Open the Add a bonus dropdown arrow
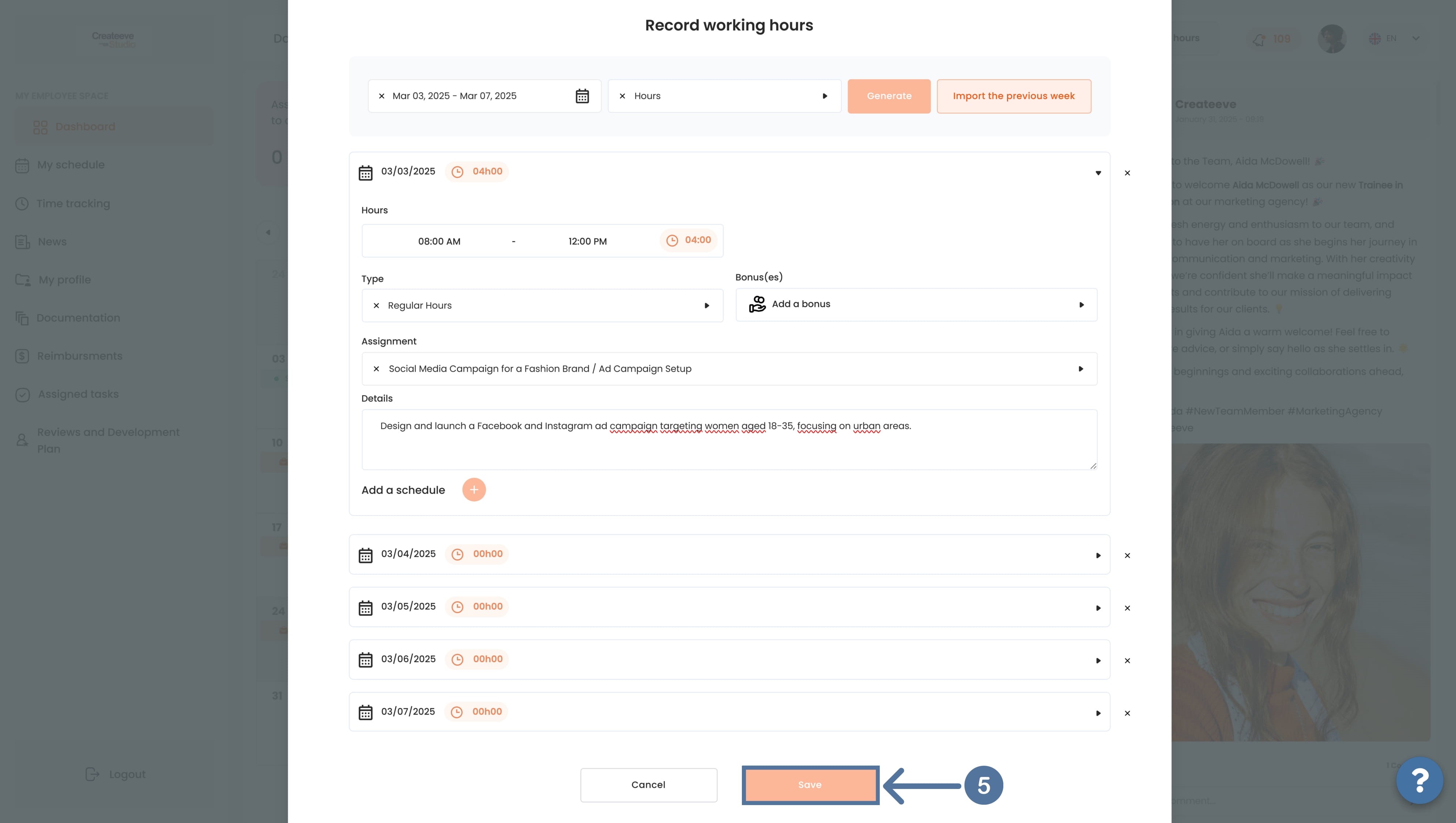This screenshot has height=823, width=1456. coord(1081,305)
